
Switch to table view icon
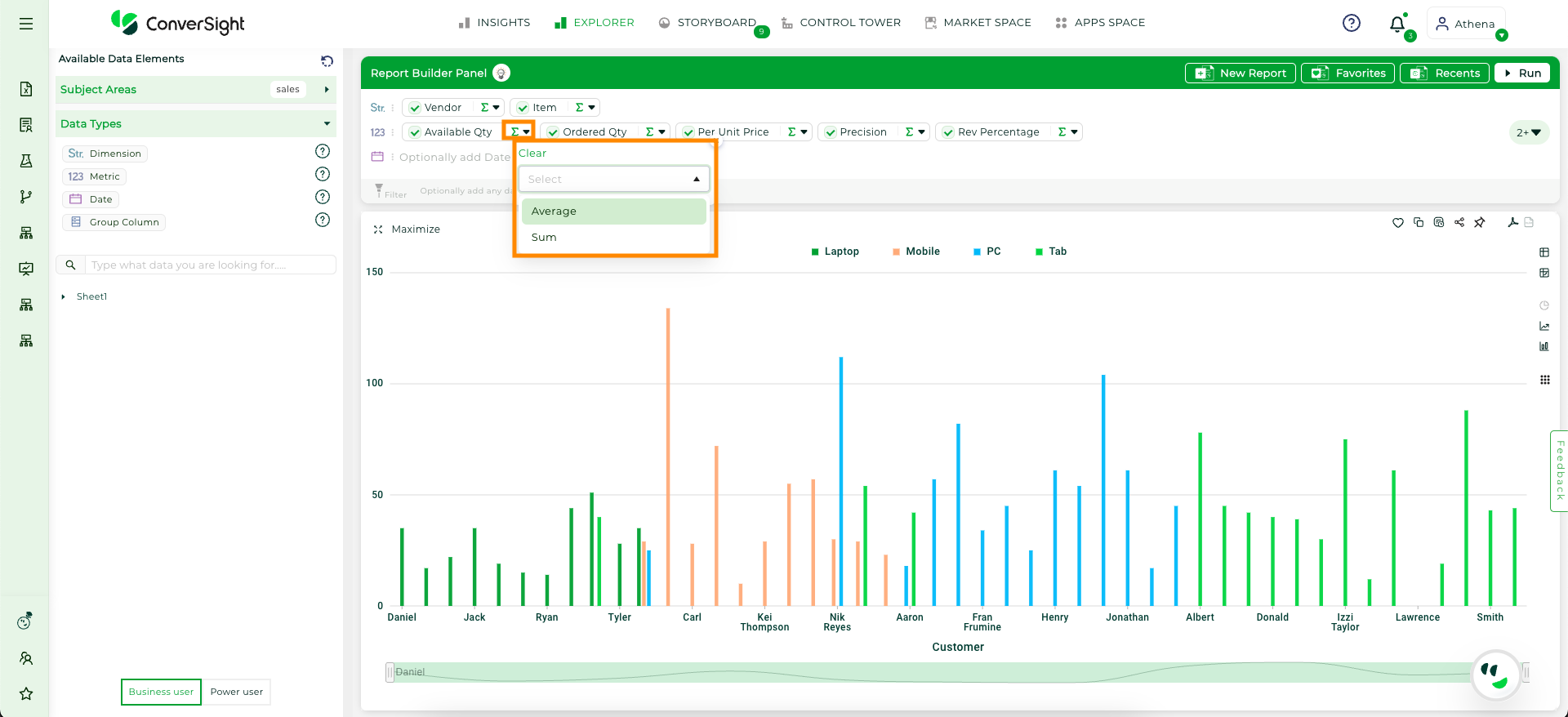tap(1544, 252)
